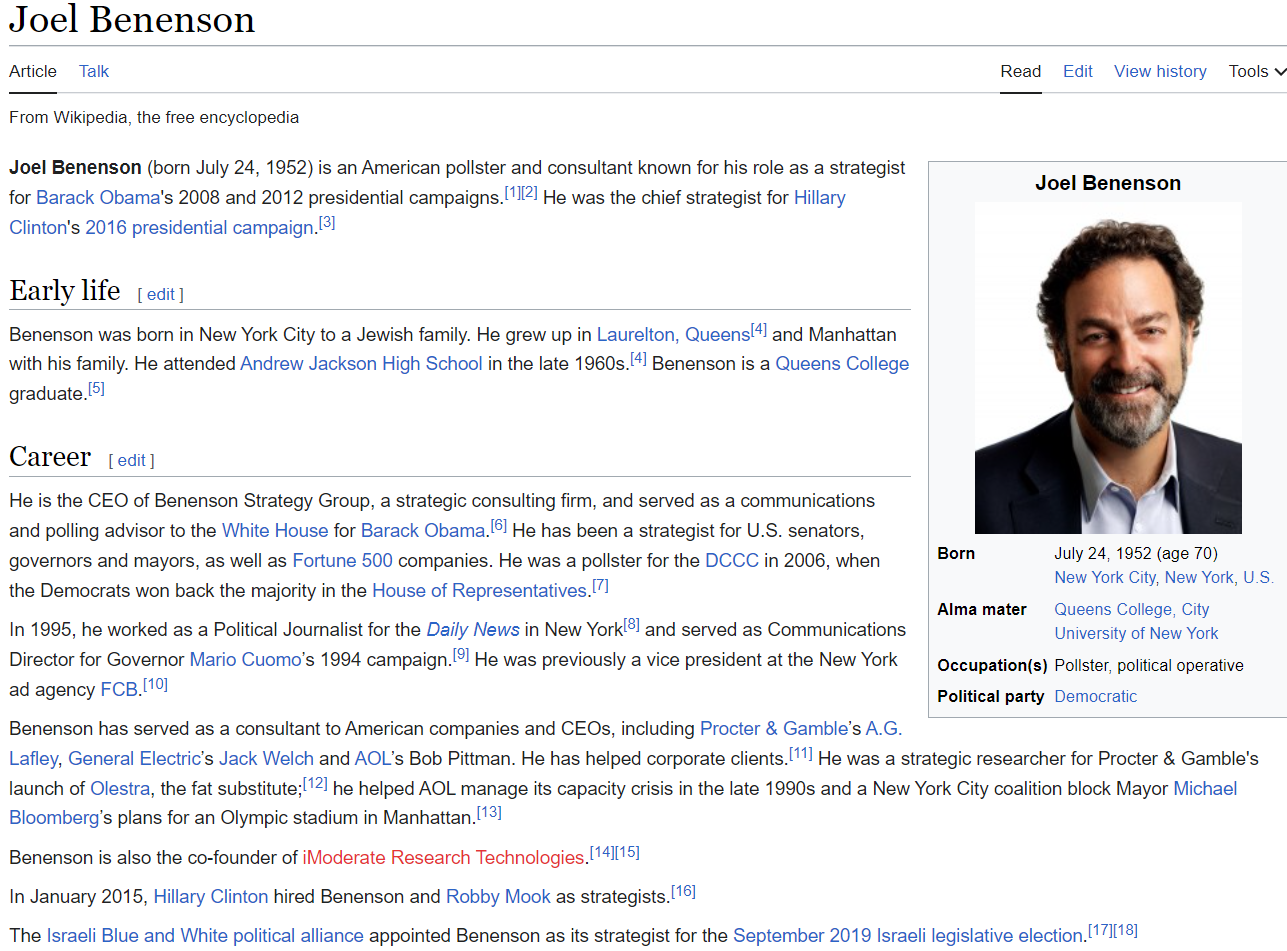Open the Jack Welch link
The height and width of the screenshot is (951, 1287).
click(x=266, y=758)
